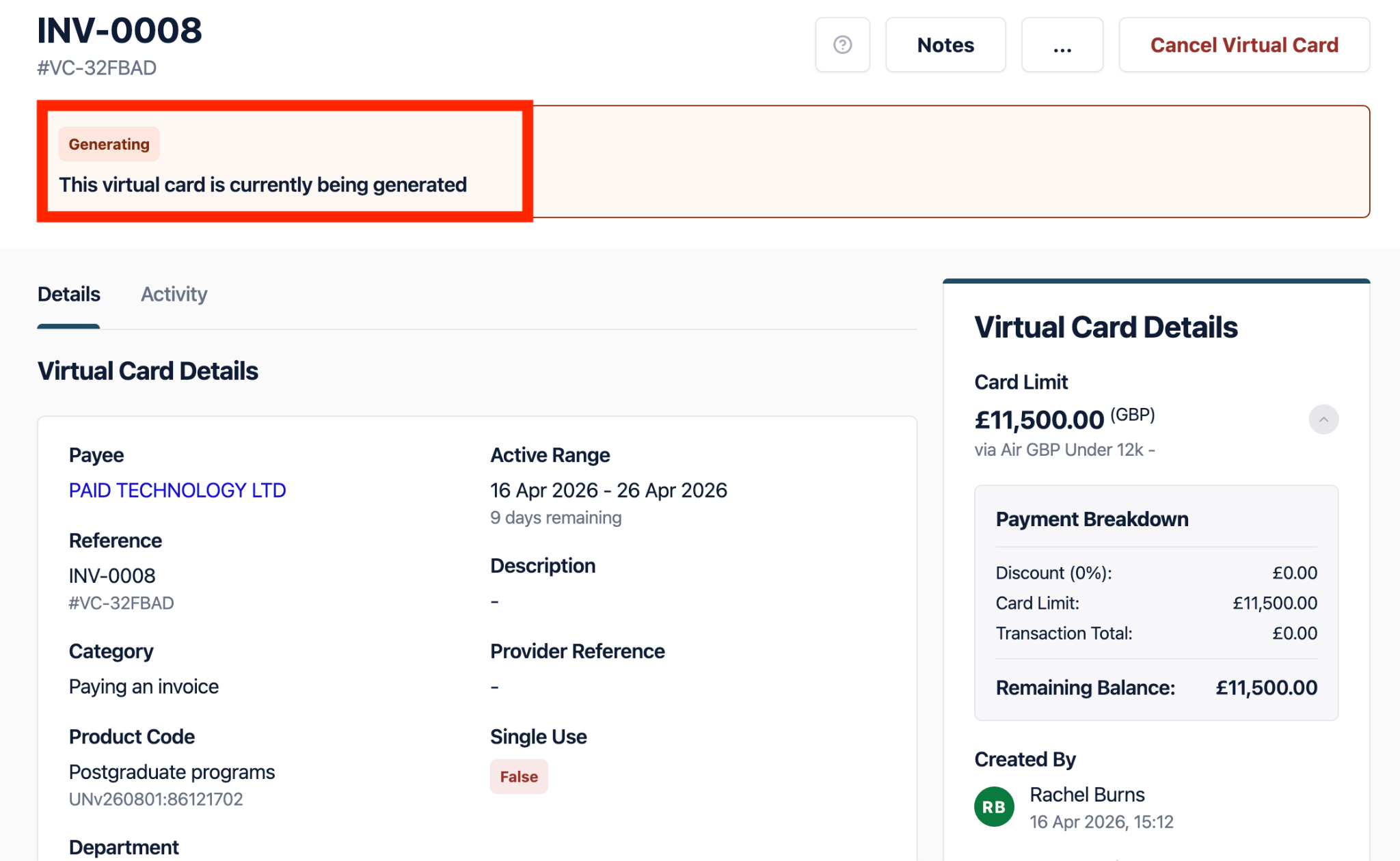1400x861 pixels.
Task: Click the Remaining Balance row
Action: tap(1156, 687)
